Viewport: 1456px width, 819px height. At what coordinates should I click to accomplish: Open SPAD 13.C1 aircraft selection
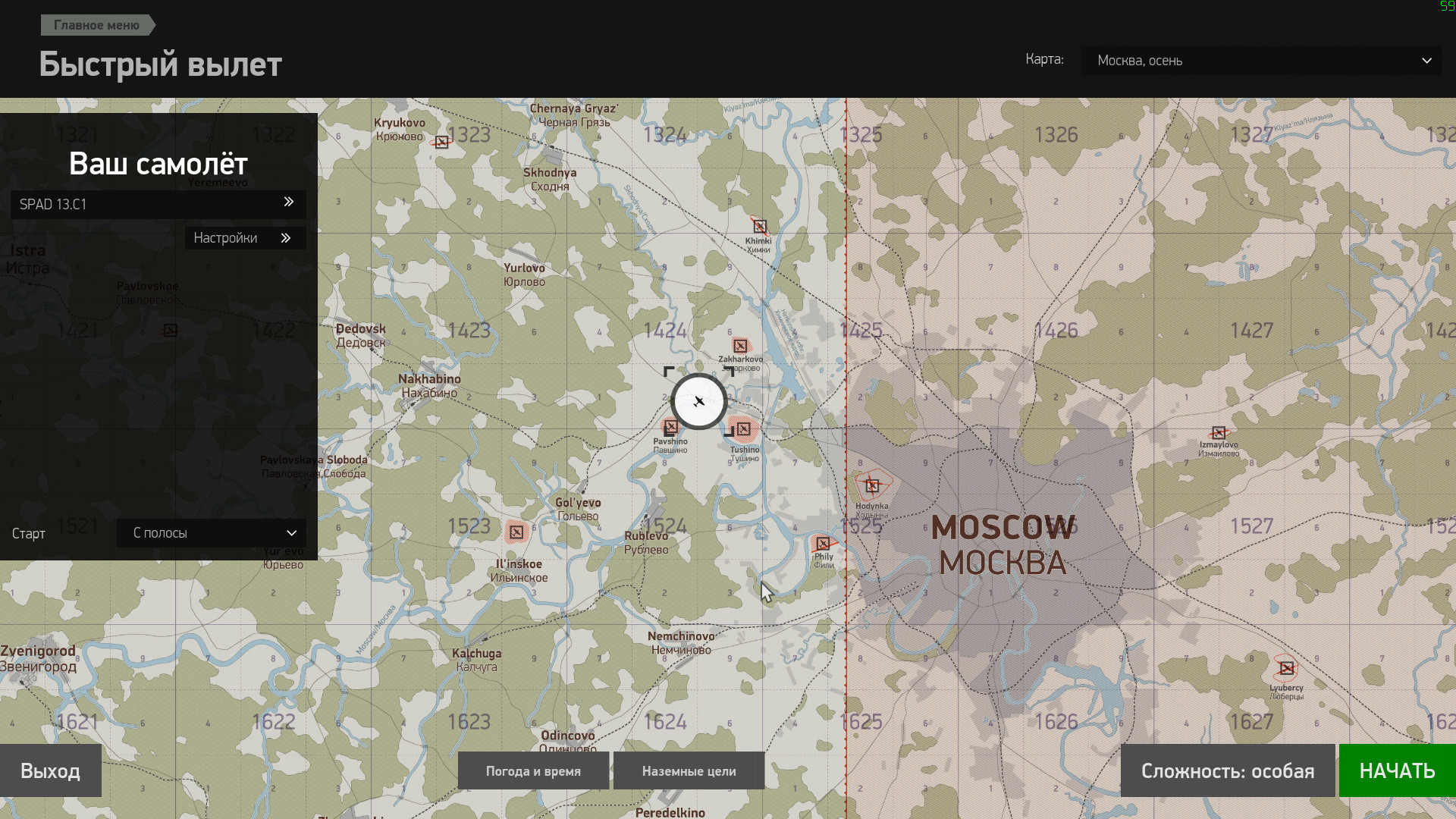158,204
